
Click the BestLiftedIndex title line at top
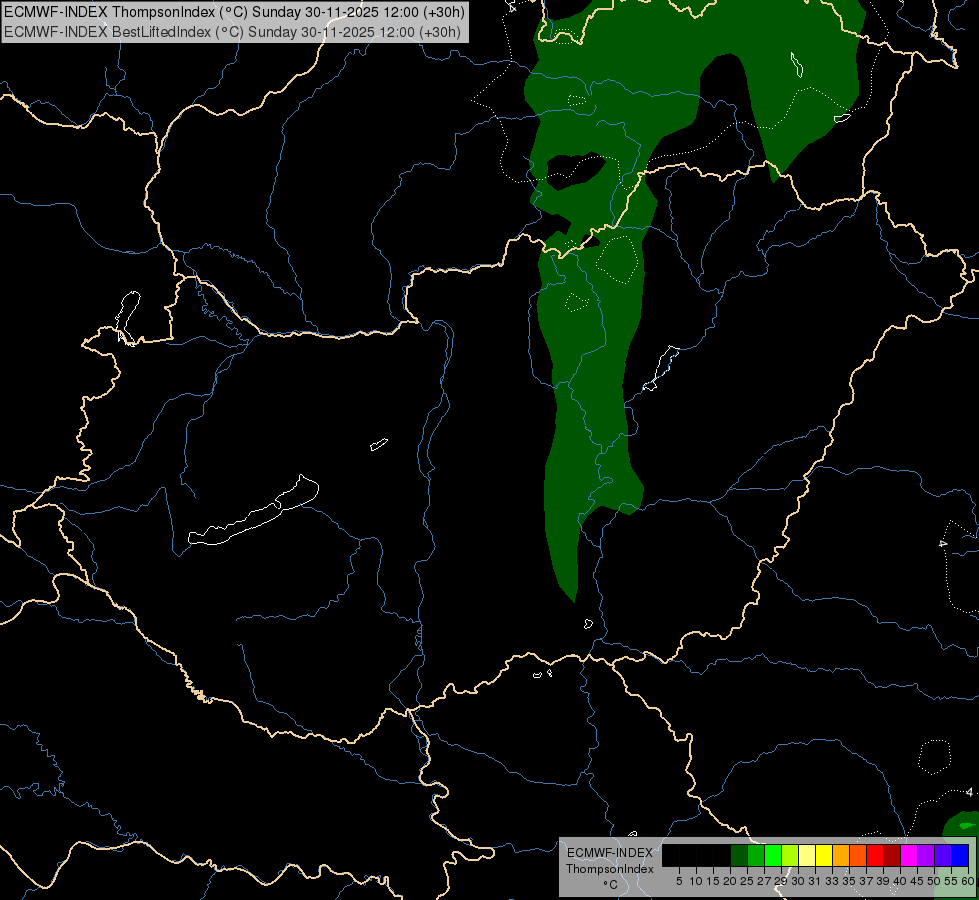(232, 32)
